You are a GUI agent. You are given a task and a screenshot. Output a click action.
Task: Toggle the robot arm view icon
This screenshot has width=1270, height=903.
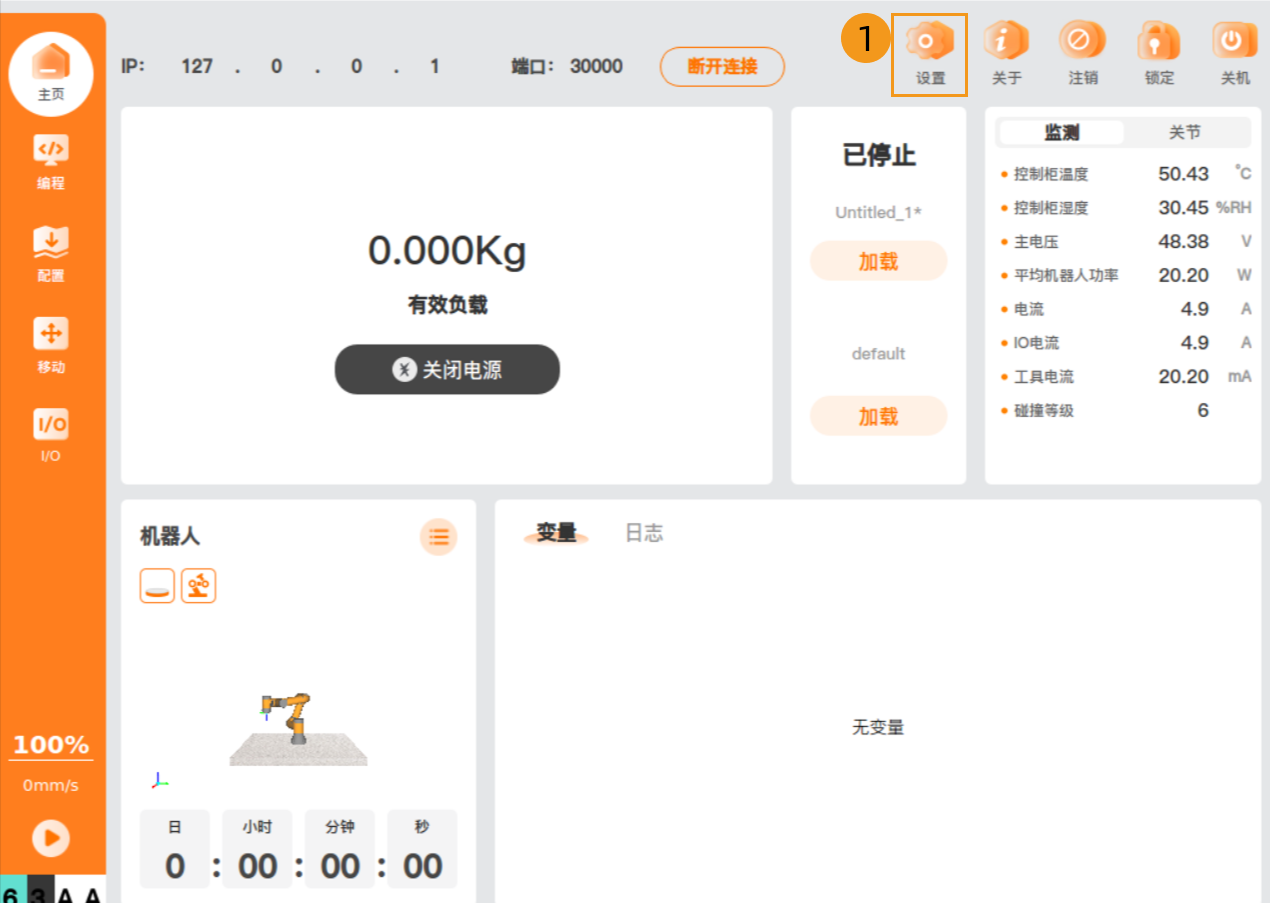[198, 586]
